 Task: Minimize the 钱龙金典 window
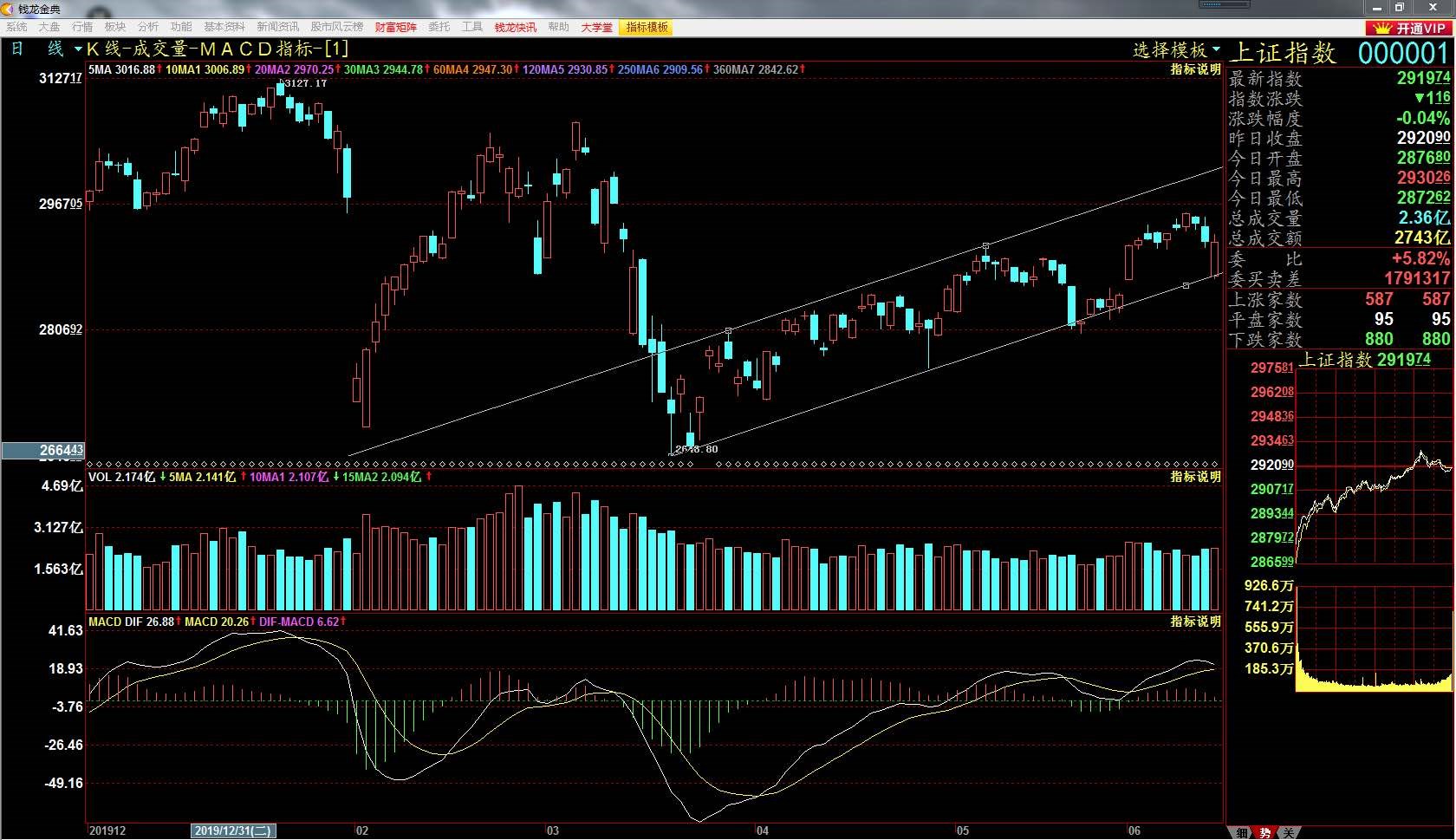click(1376, 7)
